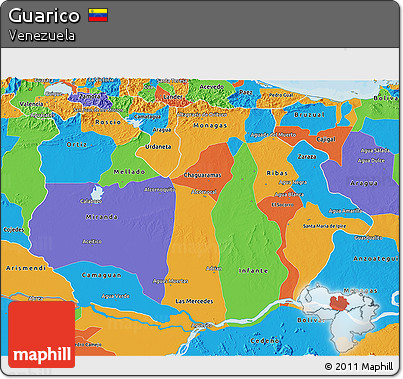Screen dimensions: 403x379
Task: Select the Infante region label
Action: point(253,271)
